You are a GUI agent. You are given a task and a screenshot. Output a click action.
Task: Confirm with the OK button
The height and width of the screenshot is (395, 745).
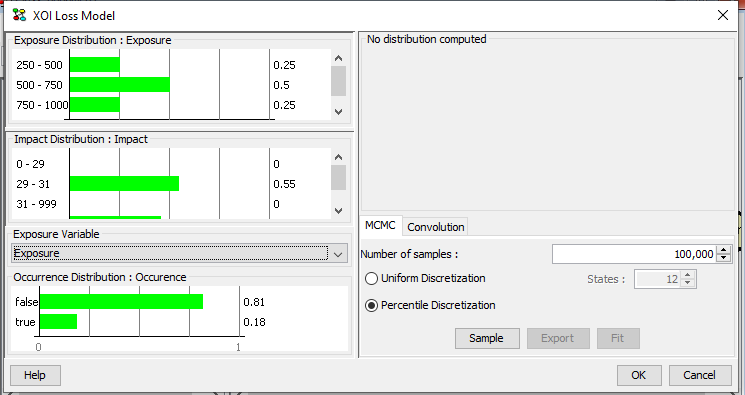point(639,375)
